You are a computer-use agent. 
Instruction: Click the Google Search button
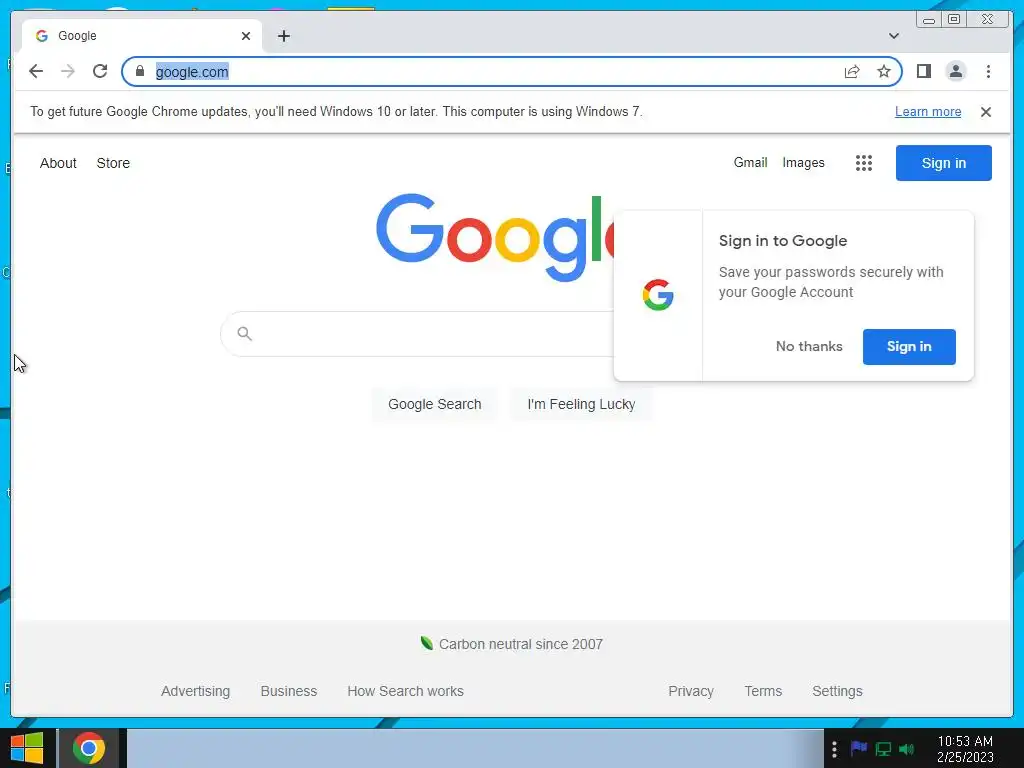pos(434,404)
